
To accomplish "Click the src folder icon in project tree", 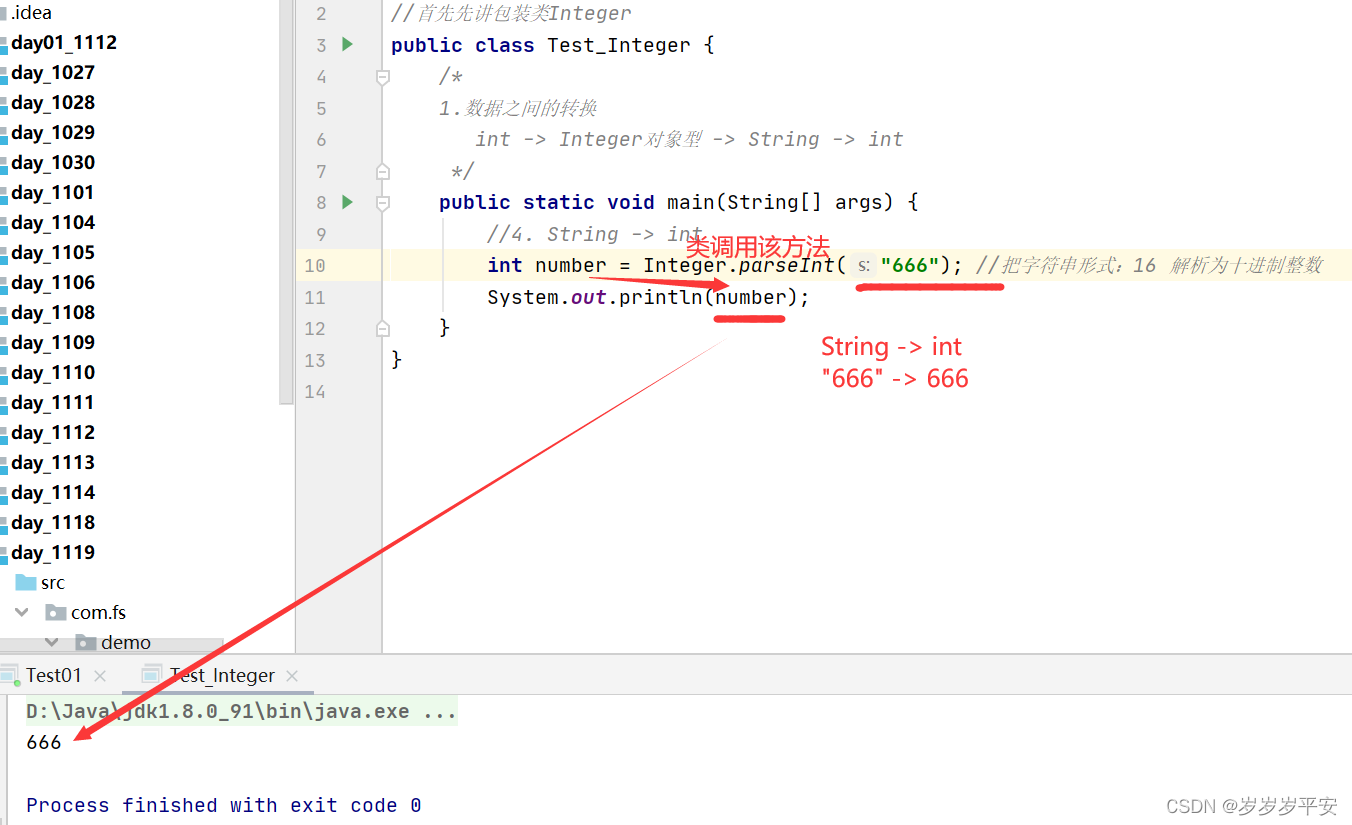I will [27, 582].
